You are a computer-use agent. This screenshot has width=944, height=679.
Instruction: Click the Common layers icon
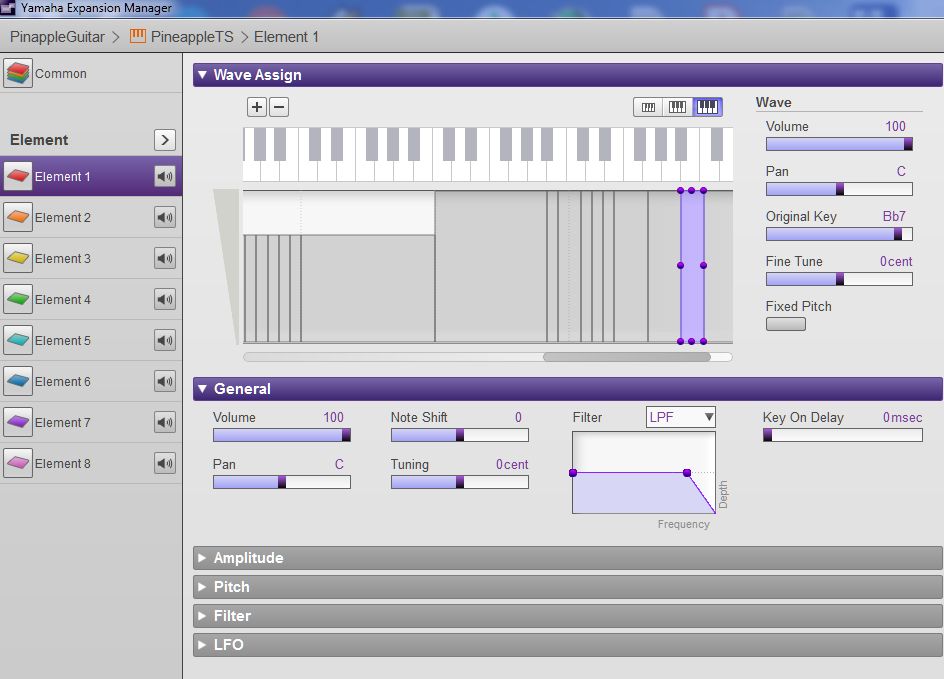click(18, 73)
